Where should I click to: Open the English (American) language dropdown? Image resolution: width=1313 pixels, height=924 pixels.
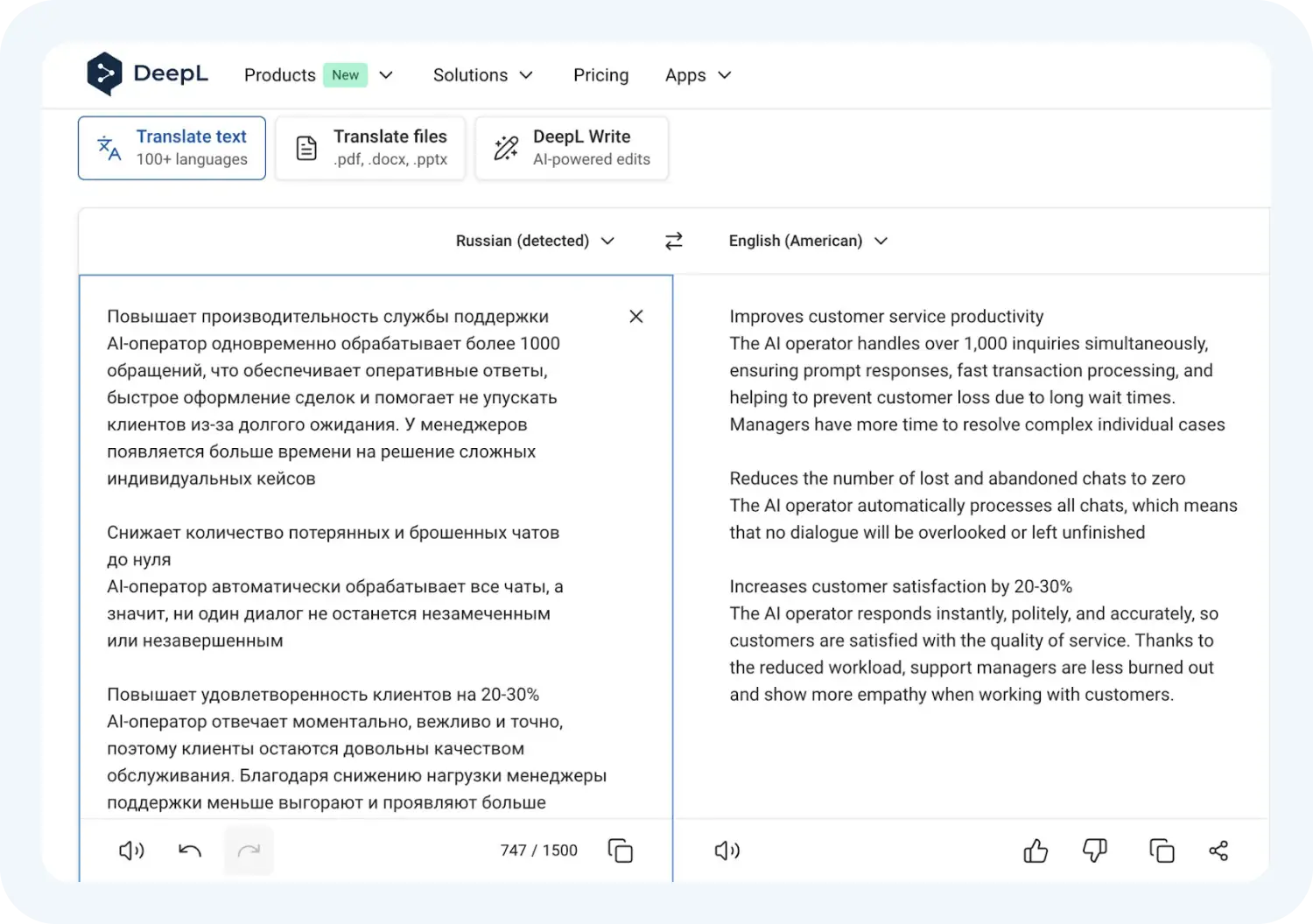[x=806, y=241]
